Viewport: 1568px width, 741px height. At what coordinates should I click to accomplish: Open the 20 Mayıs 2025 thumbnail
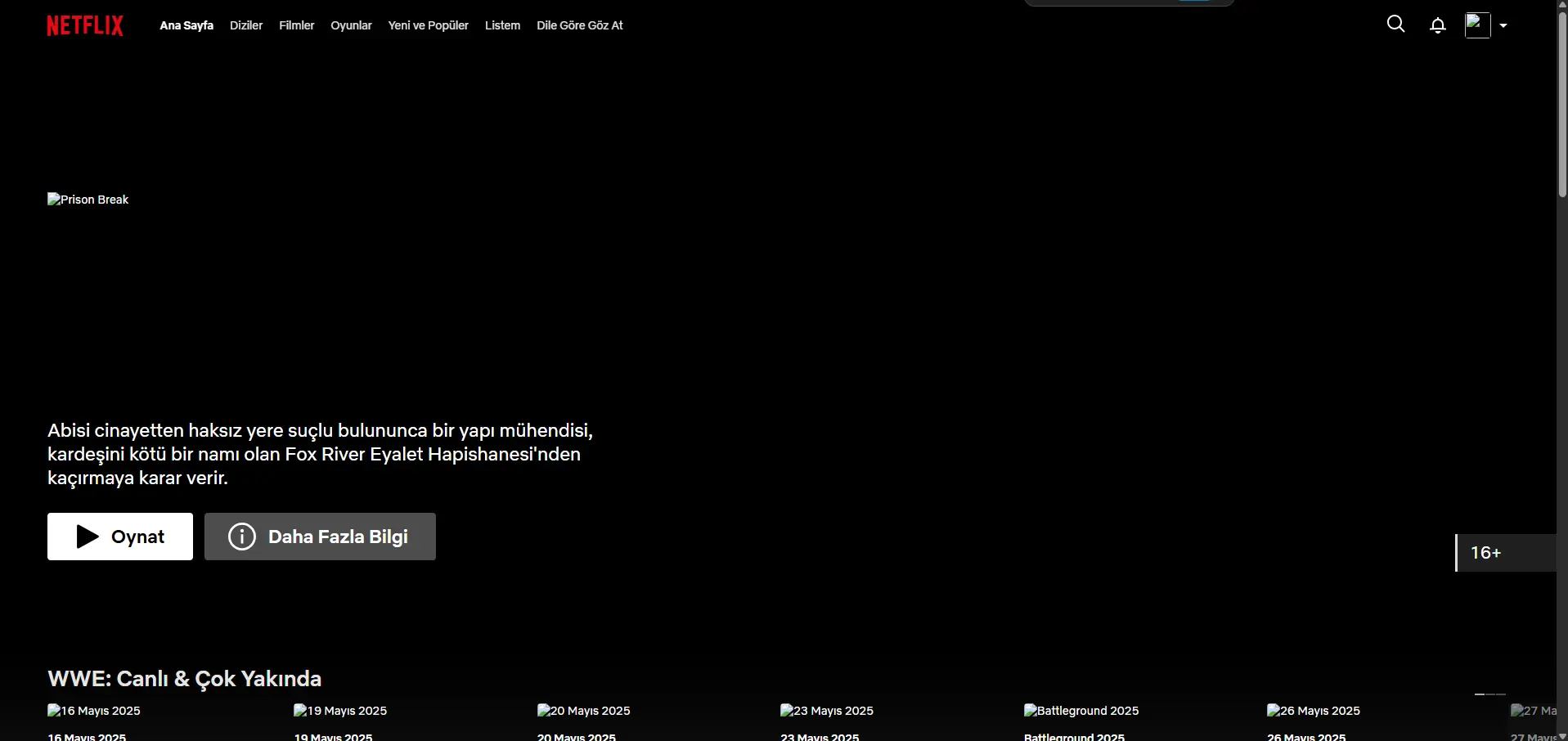tap(584, 711)
